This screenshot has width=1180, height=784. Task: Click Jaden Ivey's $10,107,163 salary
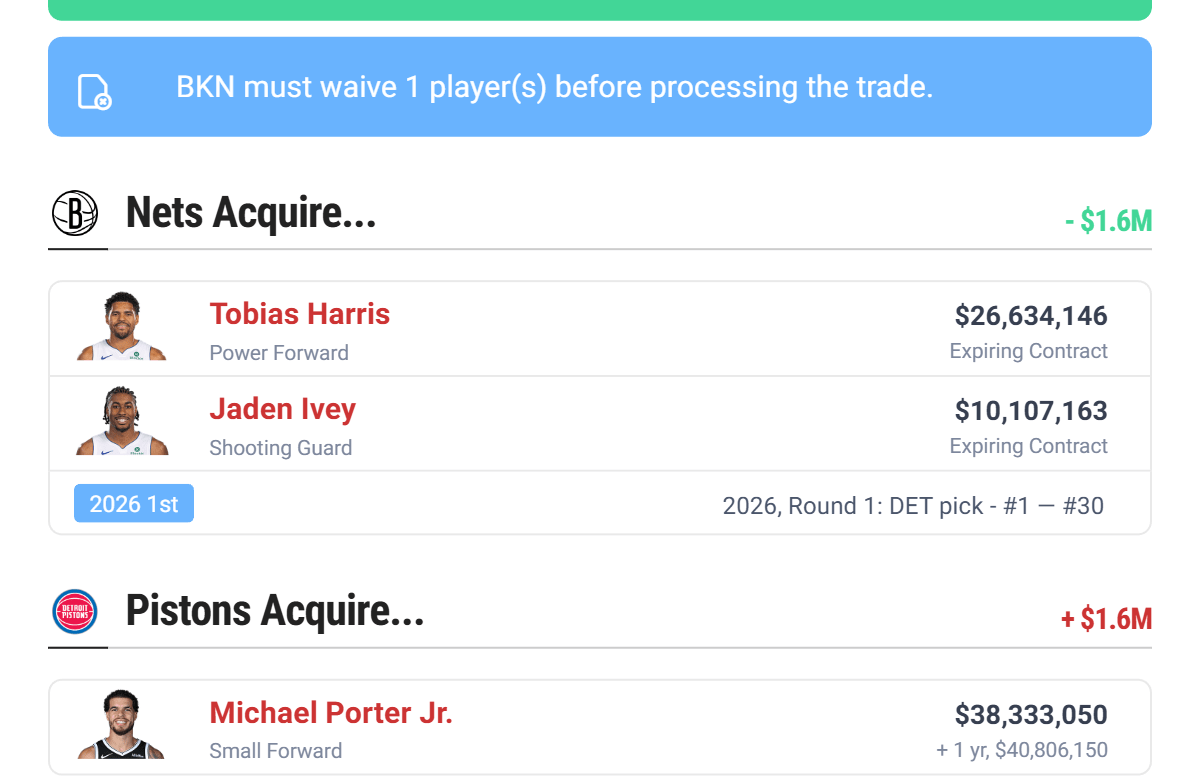click(x=1030, y=411)
